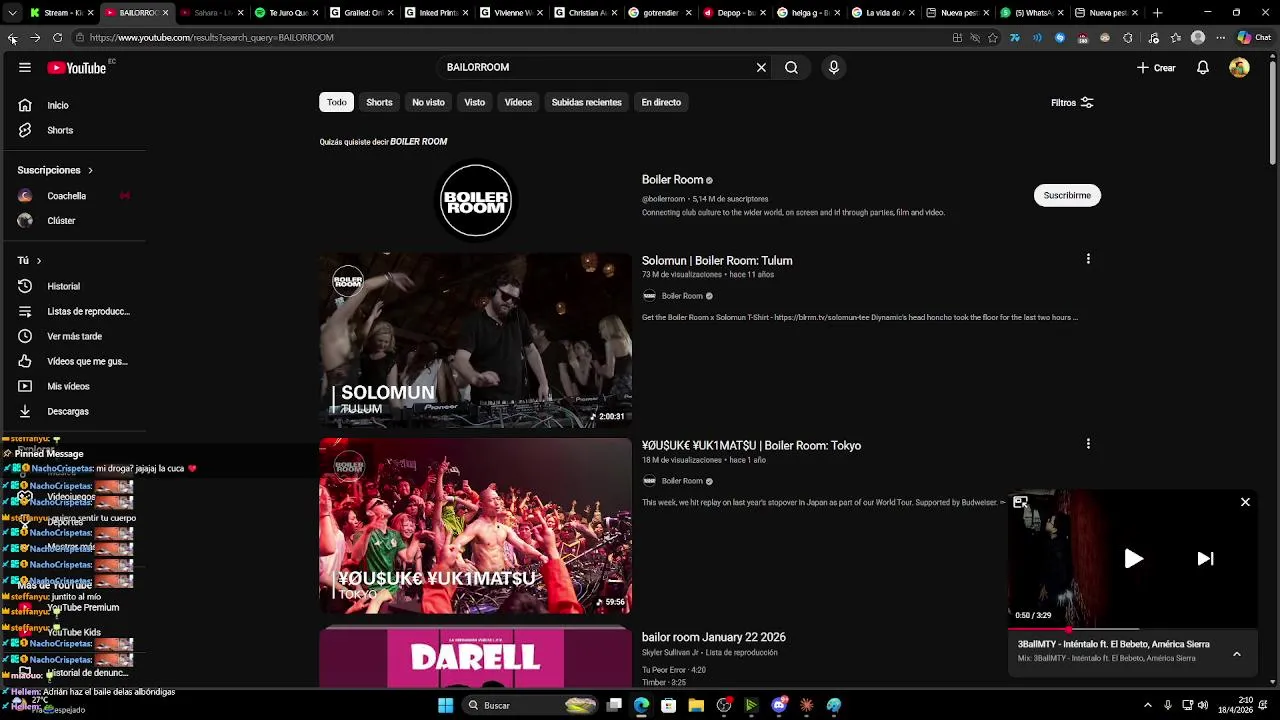Open the YouTube hamburger guide menu
This screenshot has width=1280, height=720.
click(x=25, y=68)
